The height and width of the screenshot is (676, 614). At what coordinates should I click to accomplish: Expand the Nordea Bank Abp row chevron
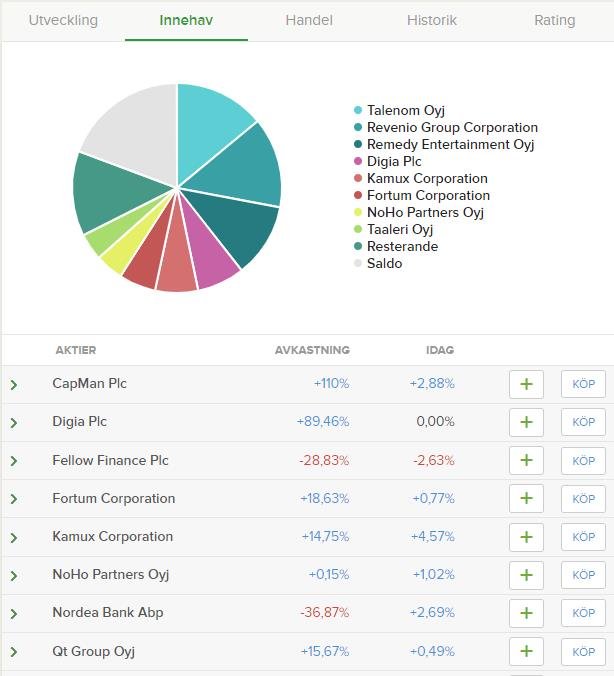tap(14, 614)
